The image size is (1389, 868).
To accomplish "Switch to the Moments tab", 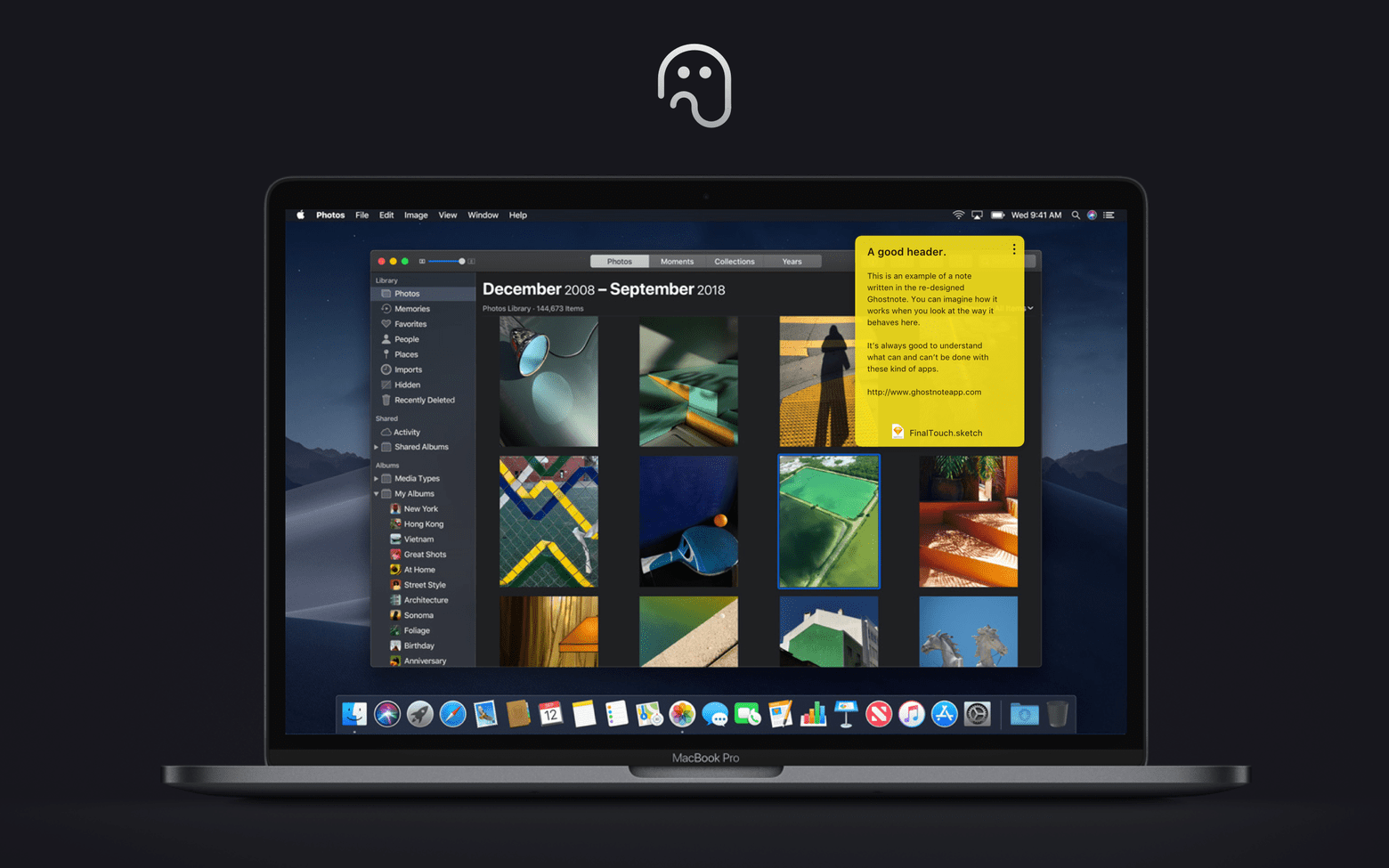I will (x=677, y=262).
